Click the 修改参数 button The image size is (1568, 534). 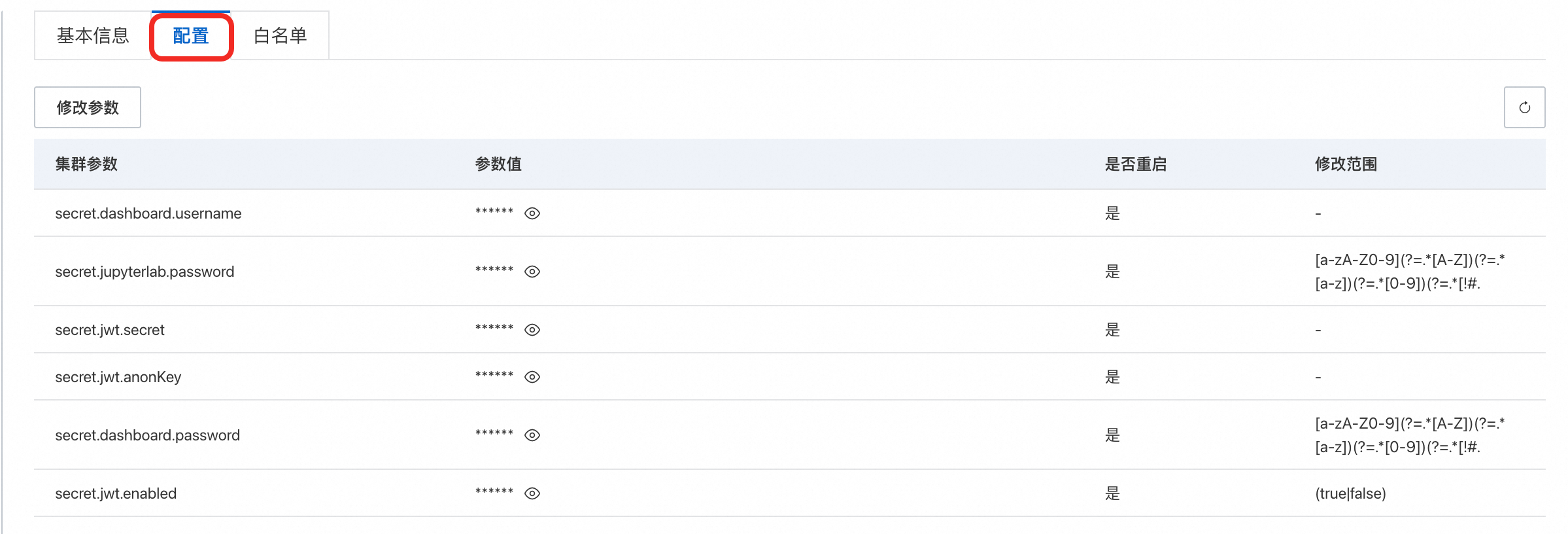point(88,107)
